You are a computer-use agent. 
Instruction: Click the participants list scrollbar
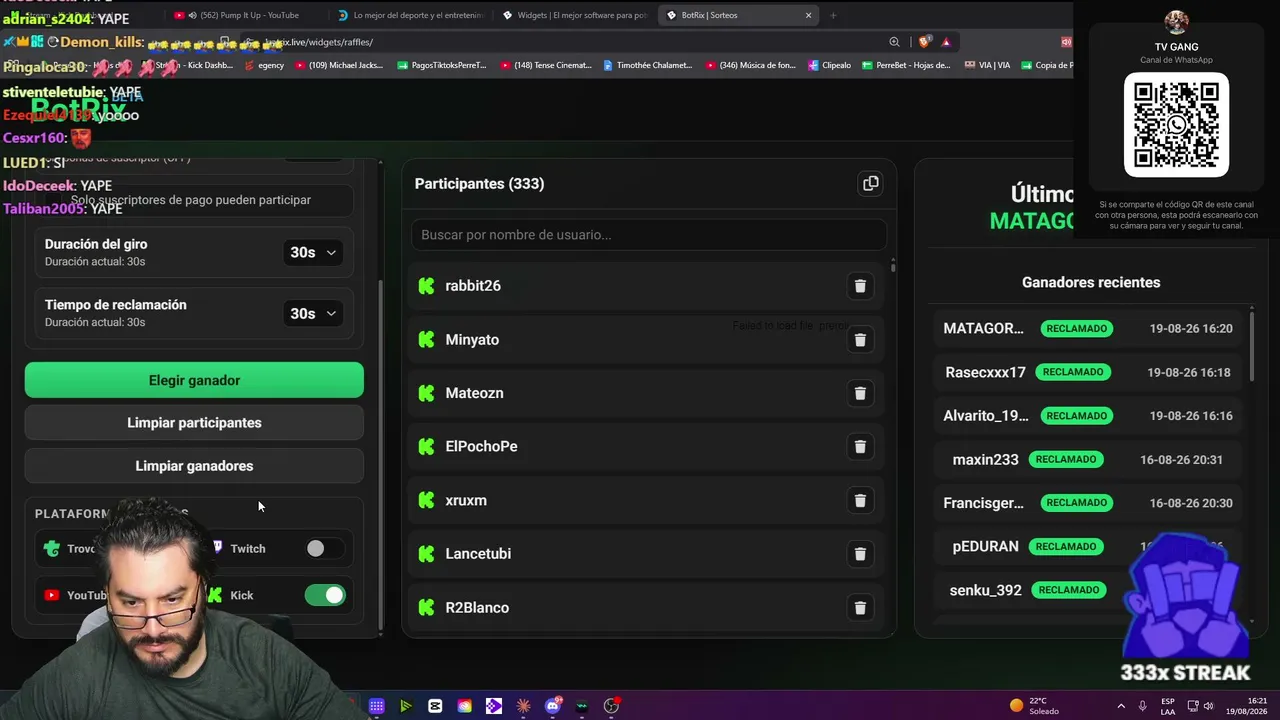(893, 265)
